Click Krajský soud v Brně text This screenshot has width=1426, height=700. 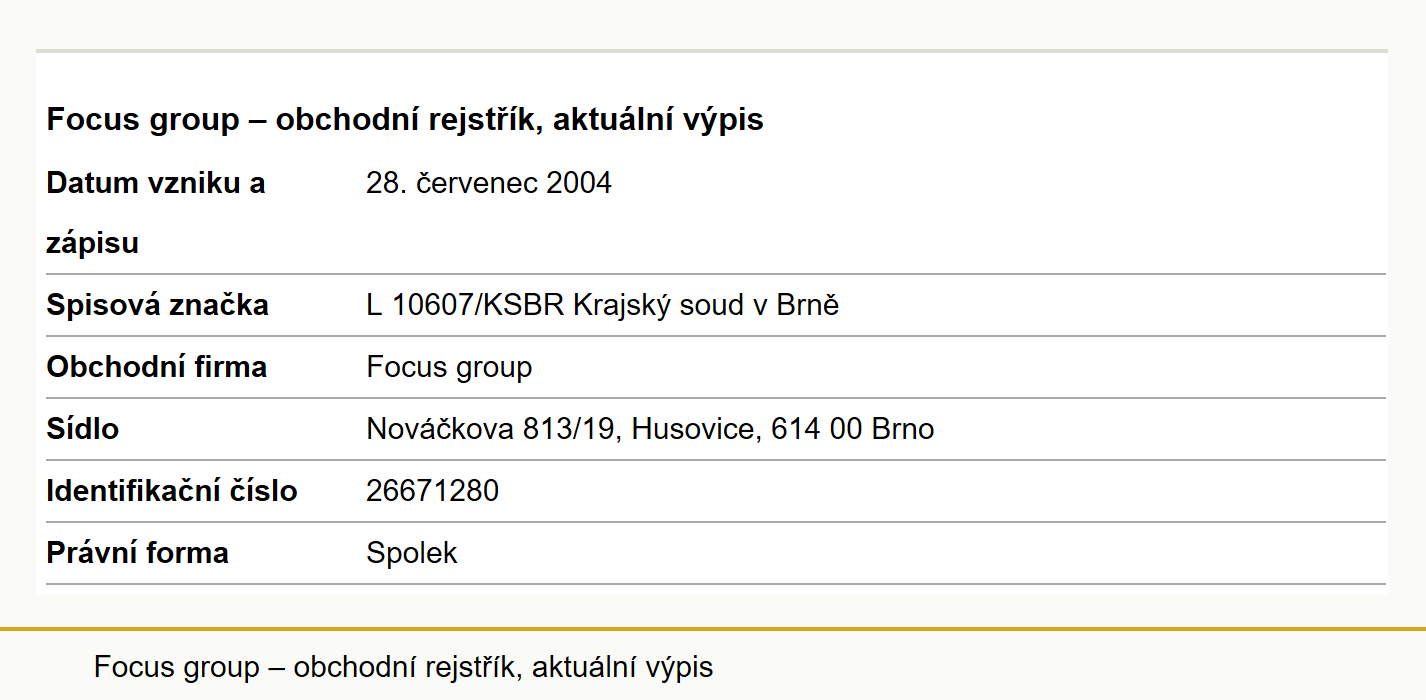706,305
